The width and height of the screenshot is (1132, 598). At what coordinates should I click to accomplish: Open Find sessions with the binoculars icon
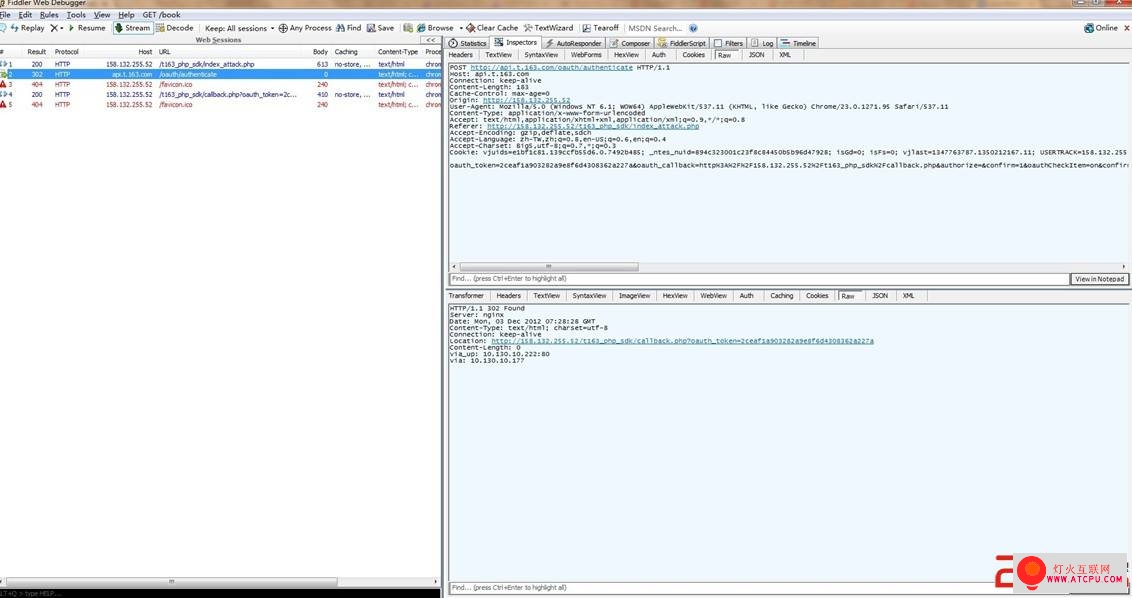(340, 28)
